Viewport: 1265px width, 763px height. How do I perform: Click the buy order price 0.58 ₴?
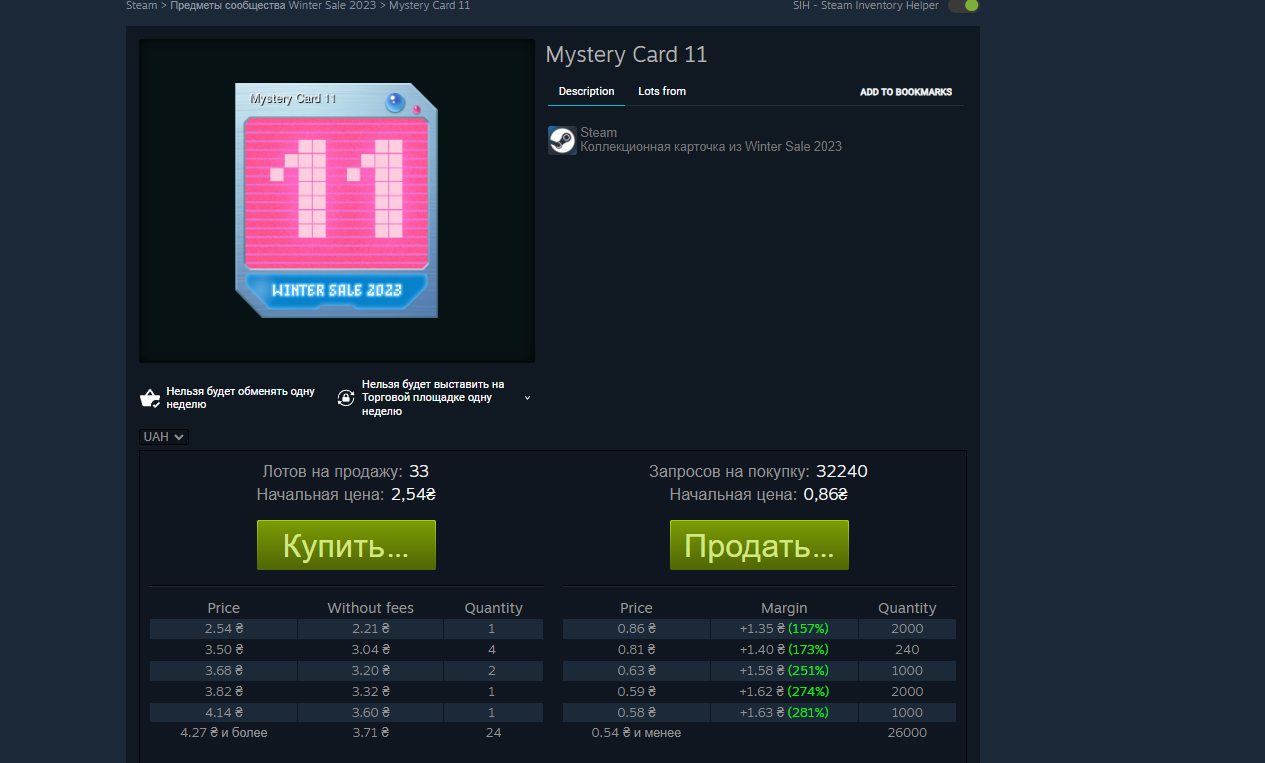click(637, 713)
